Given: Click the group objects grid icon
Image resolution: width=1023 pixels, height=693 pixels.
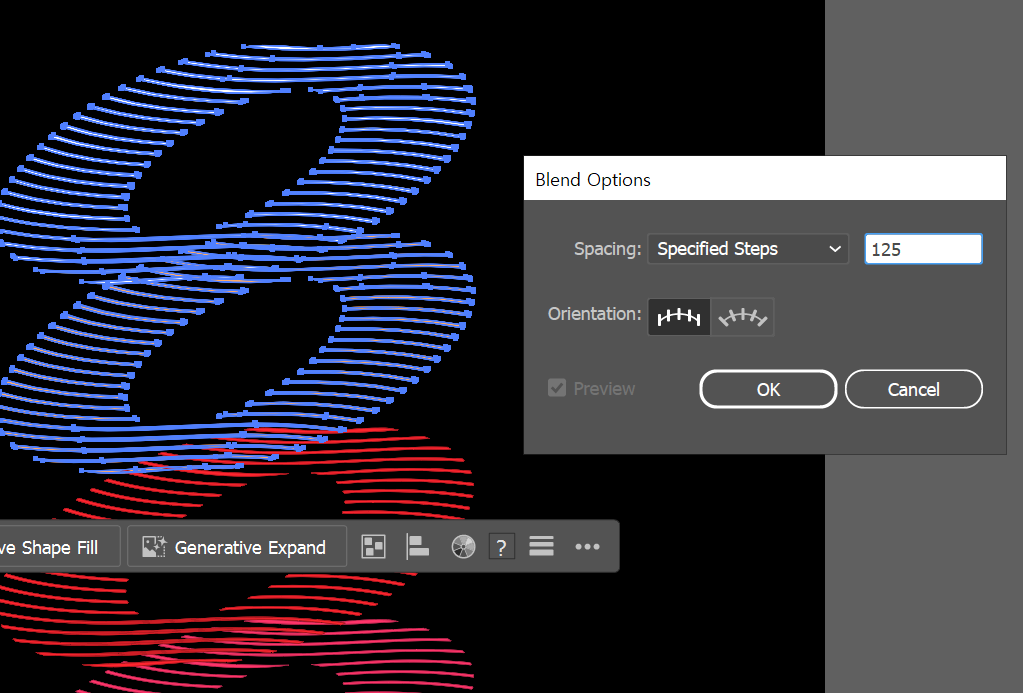Looking at the screenshot, I should (373, 547).
